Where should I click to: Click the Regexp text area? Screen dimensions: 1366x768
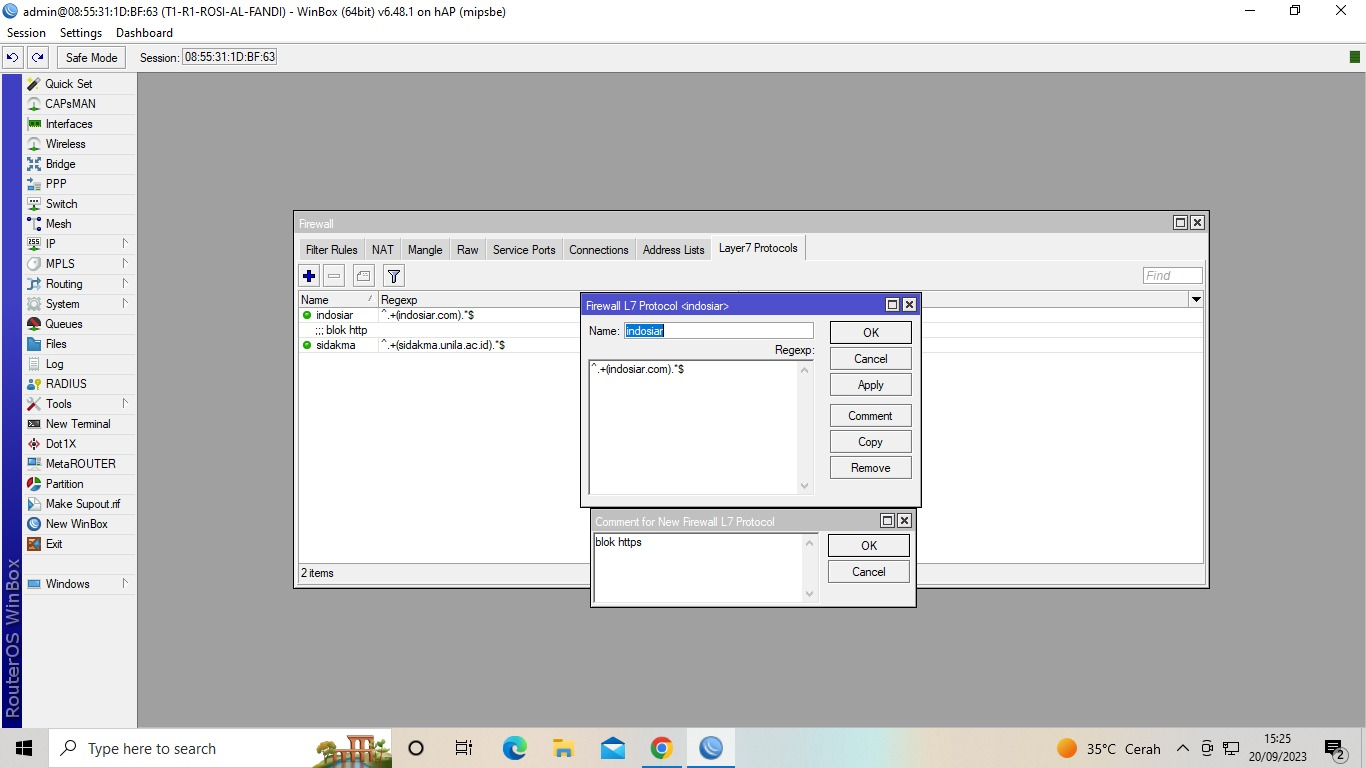tap(701, 427)
